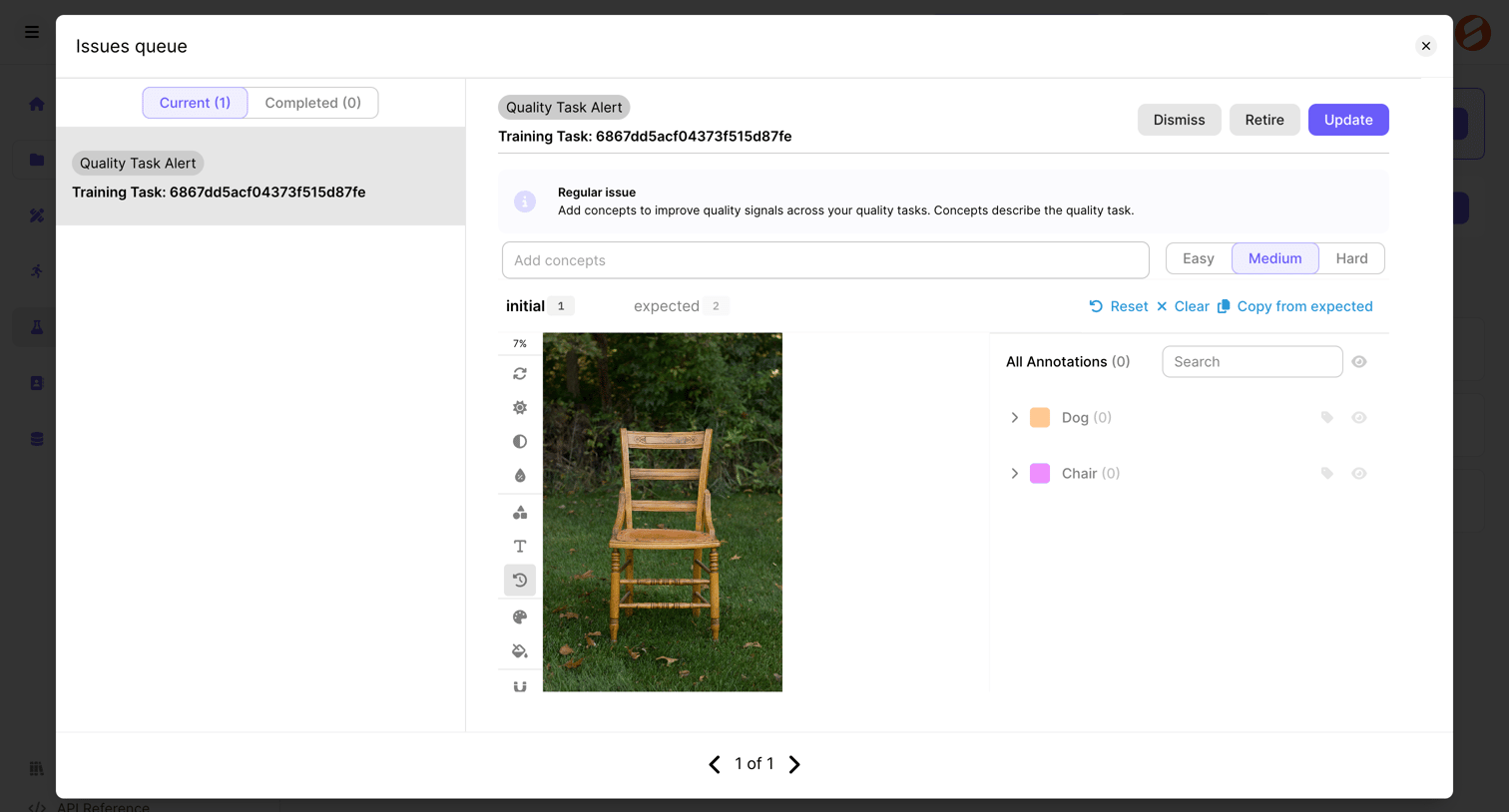This screenshot has width=1509, height=812.
Task: Click the chair image in the canvas
Action: [663, 513]
